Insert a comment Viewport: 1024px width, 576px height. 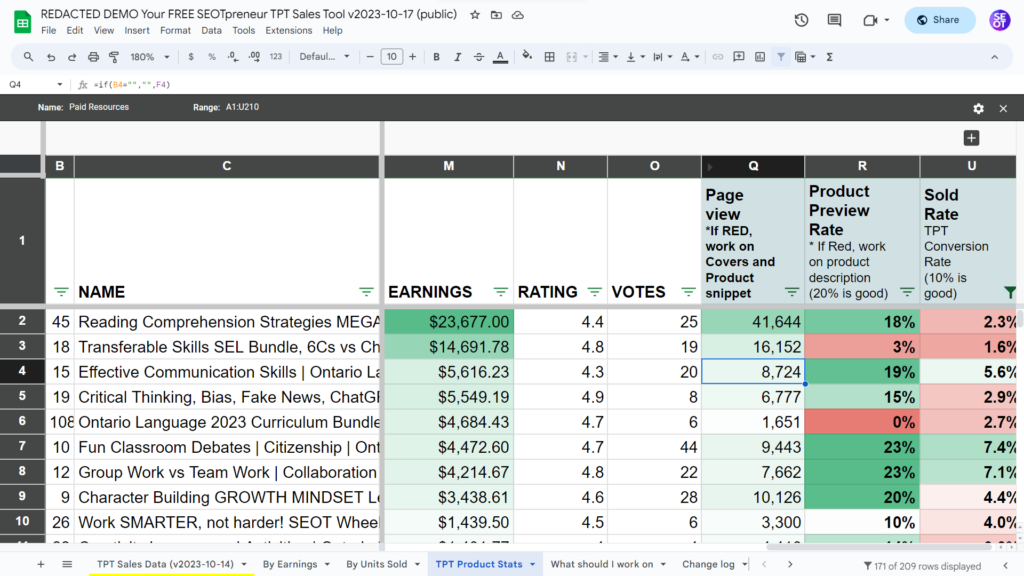pyautogui.click(x=737, y=57)
